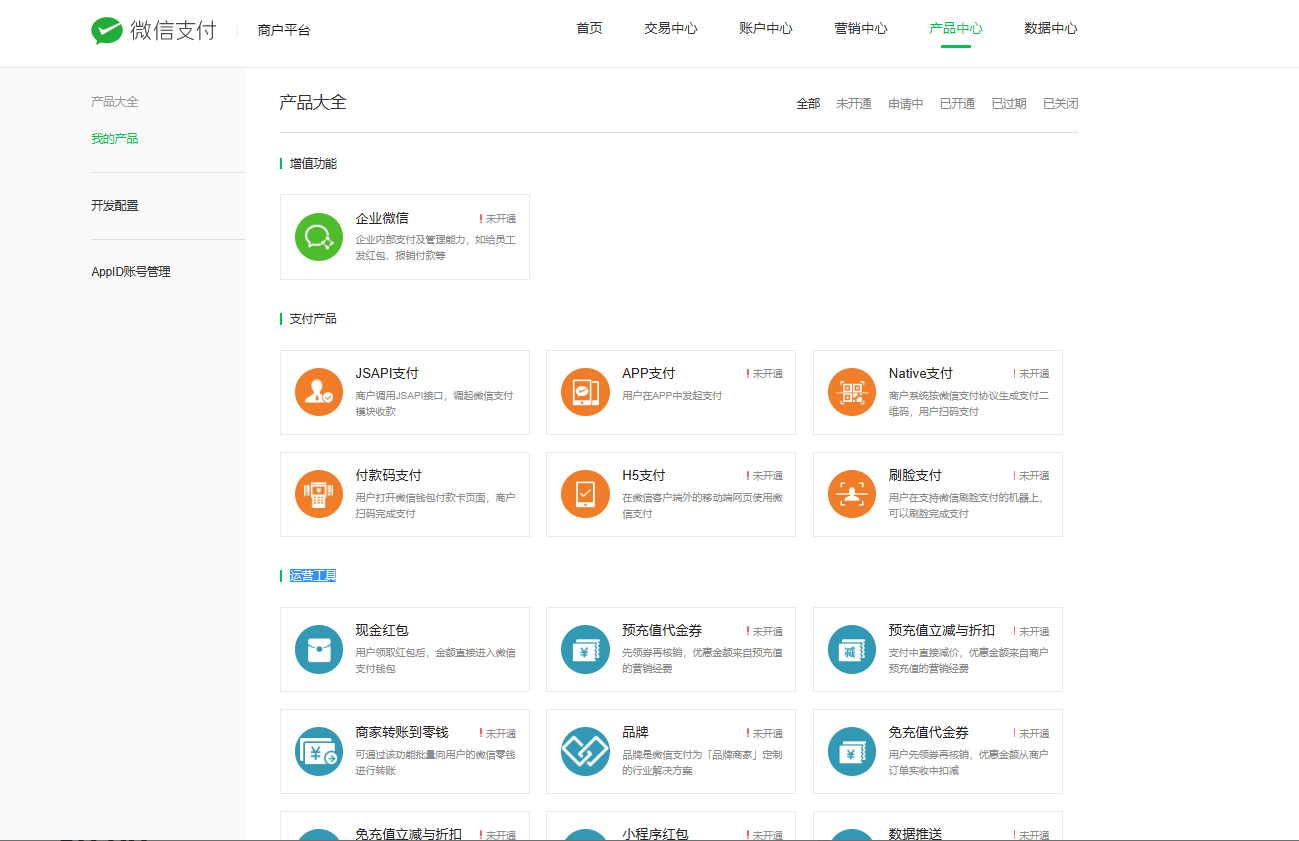1299x841 pixels.
Task: Filter products by 申请中
Action: pos(906,103)
